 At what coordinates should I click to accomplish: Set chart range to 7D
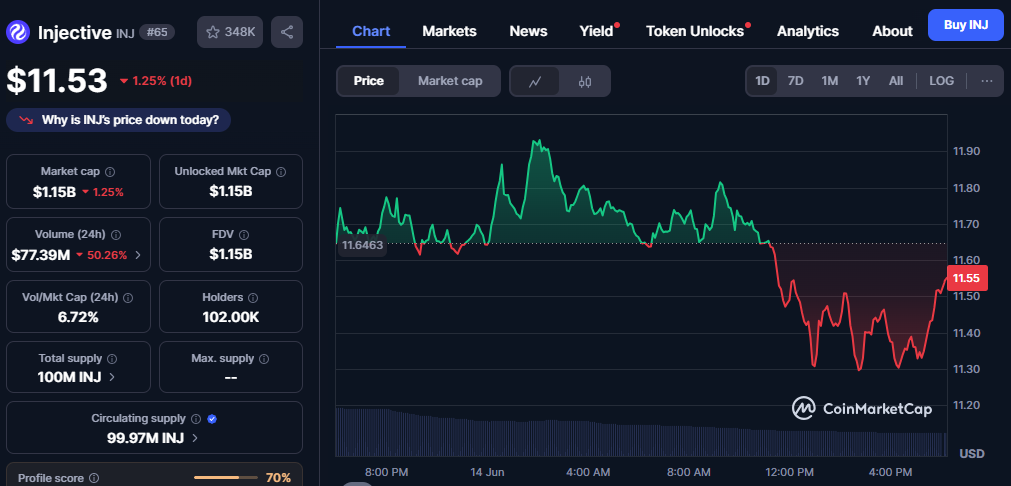click(x=796, y=81)
